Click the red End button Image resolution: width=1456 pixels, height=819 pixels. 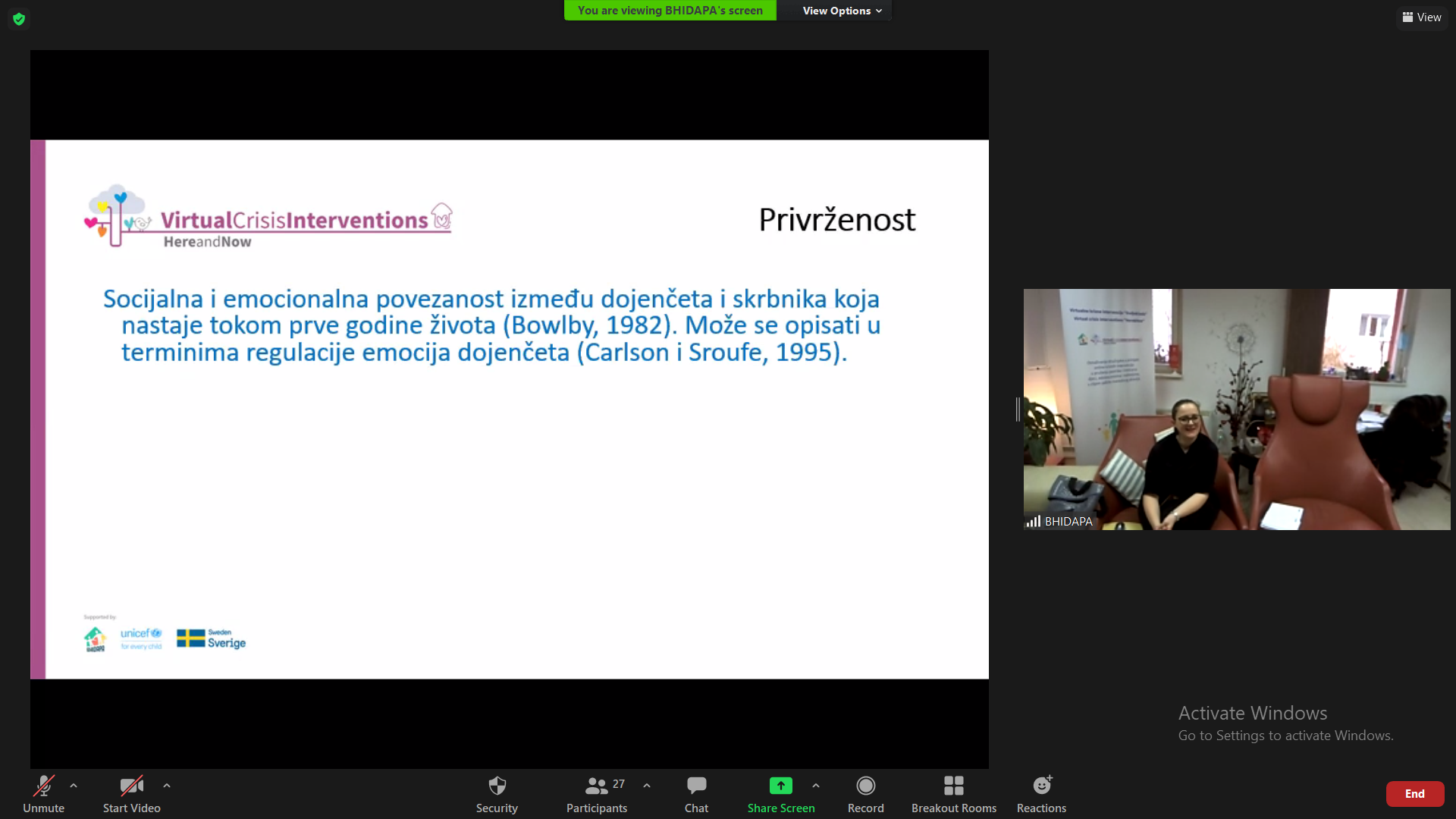coord(1414,794)
